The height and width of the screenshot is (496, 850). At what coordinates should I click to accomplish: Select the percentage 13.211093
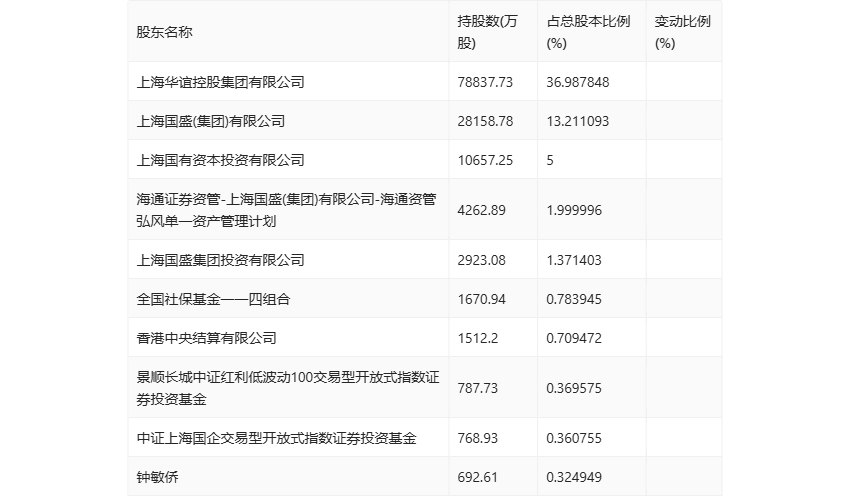point(578,121)
